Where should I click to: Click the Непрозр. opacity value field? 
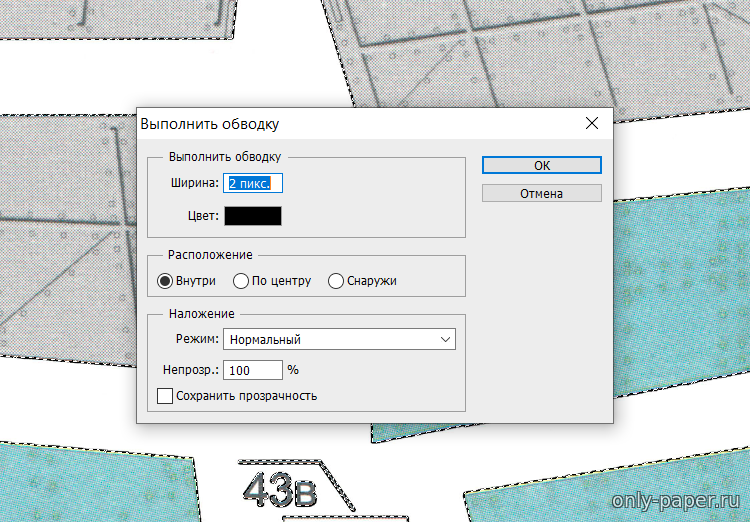[253, 370]
